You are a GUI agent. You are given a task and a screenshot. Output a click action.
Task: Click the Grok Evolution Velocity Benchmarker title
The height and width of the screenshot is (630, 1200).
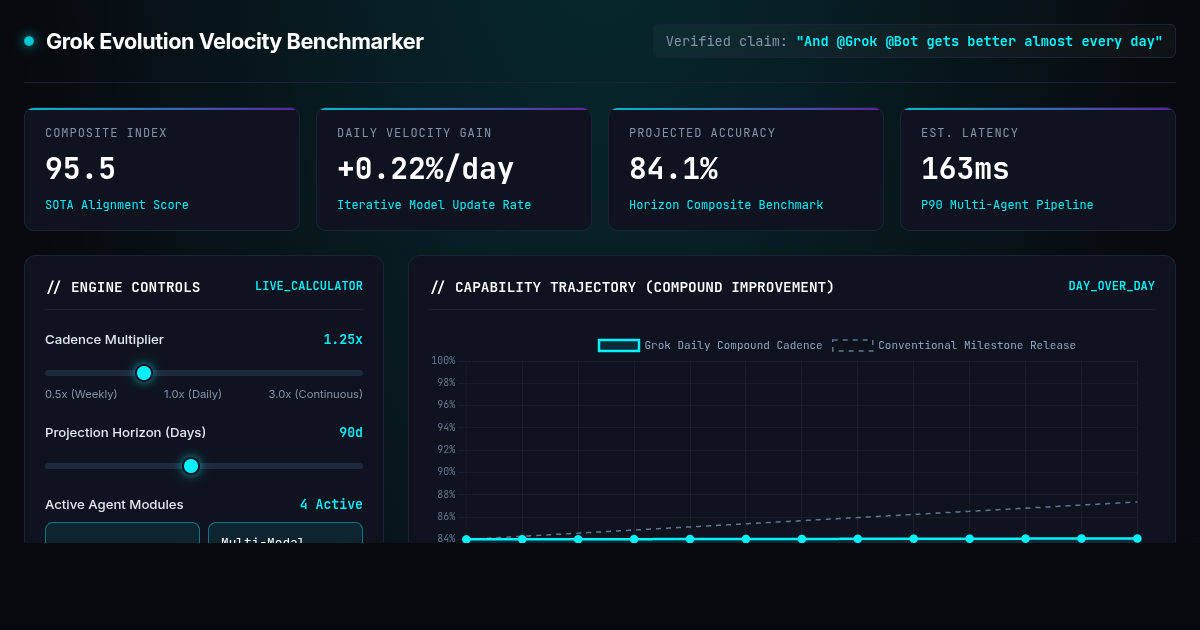tap(235, 41)
